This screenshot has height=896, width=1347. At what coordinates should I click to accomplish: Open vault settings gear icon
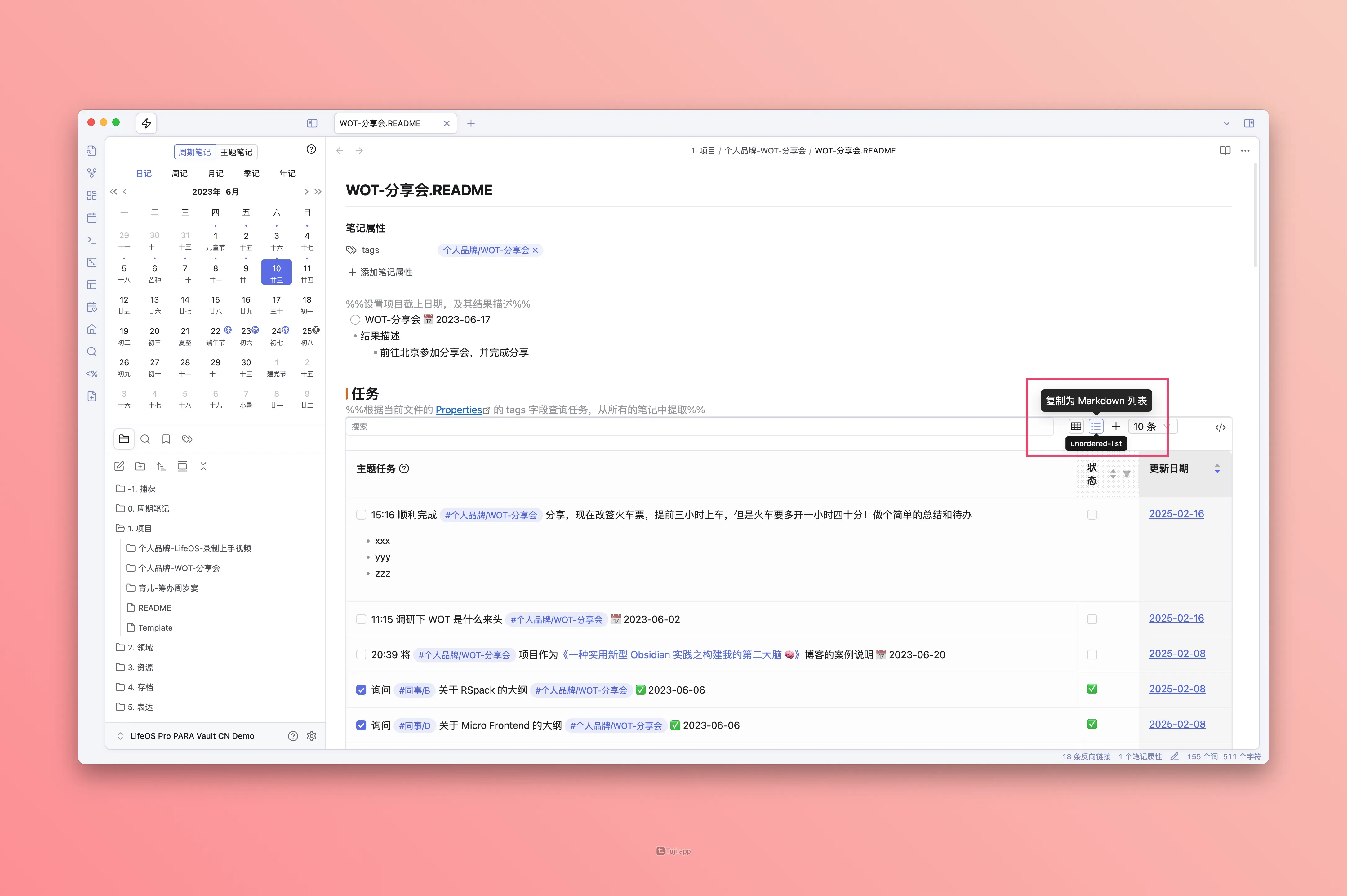(x=311, y=736)
